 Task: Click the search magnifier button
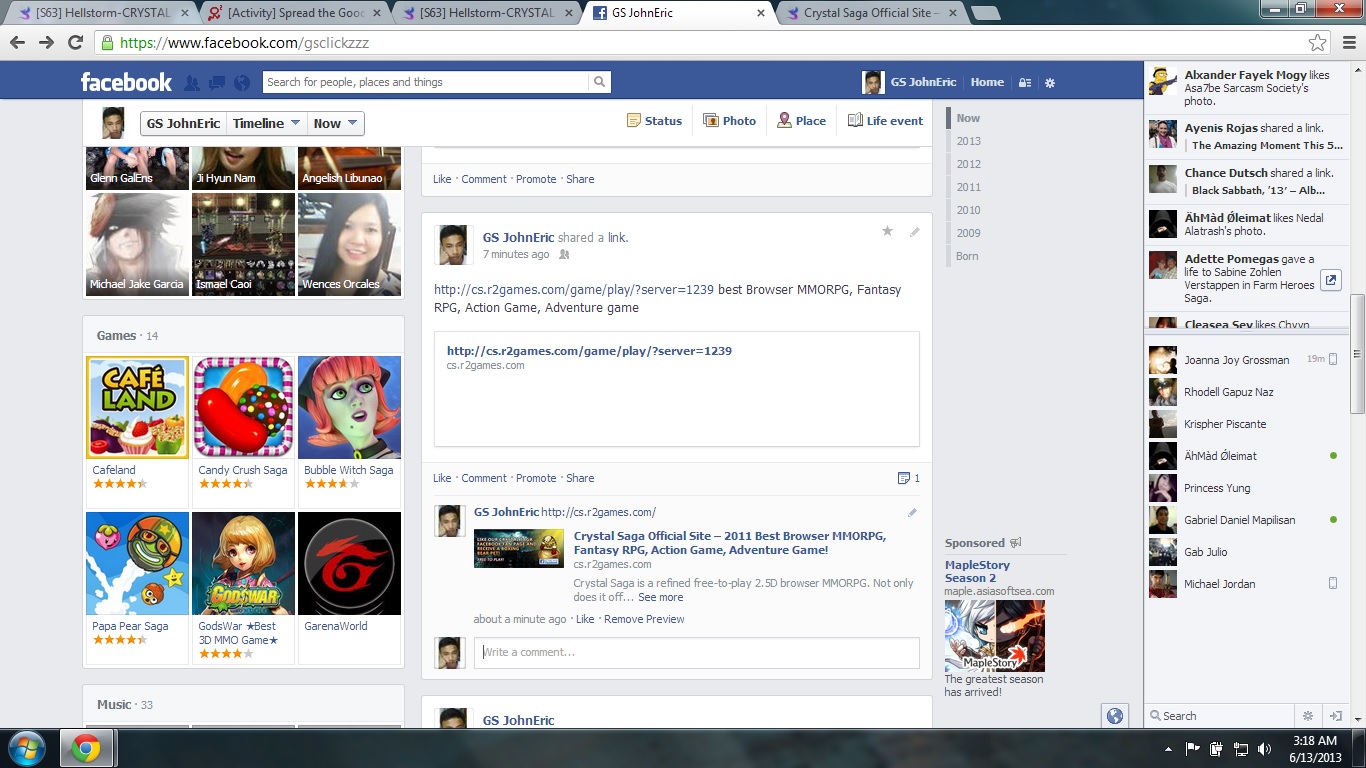click(599, 82)
